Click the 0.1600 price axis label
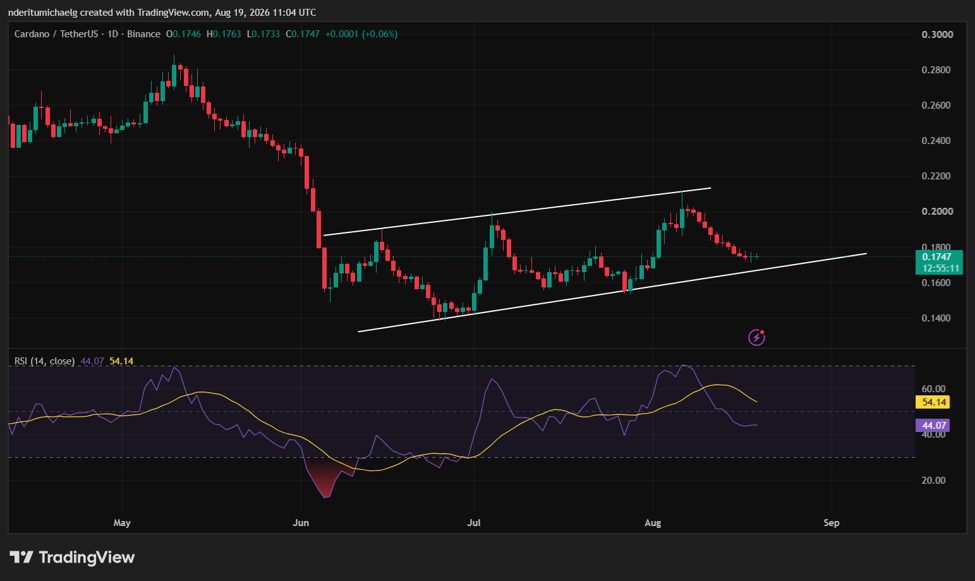 click(x=936, y=282)
